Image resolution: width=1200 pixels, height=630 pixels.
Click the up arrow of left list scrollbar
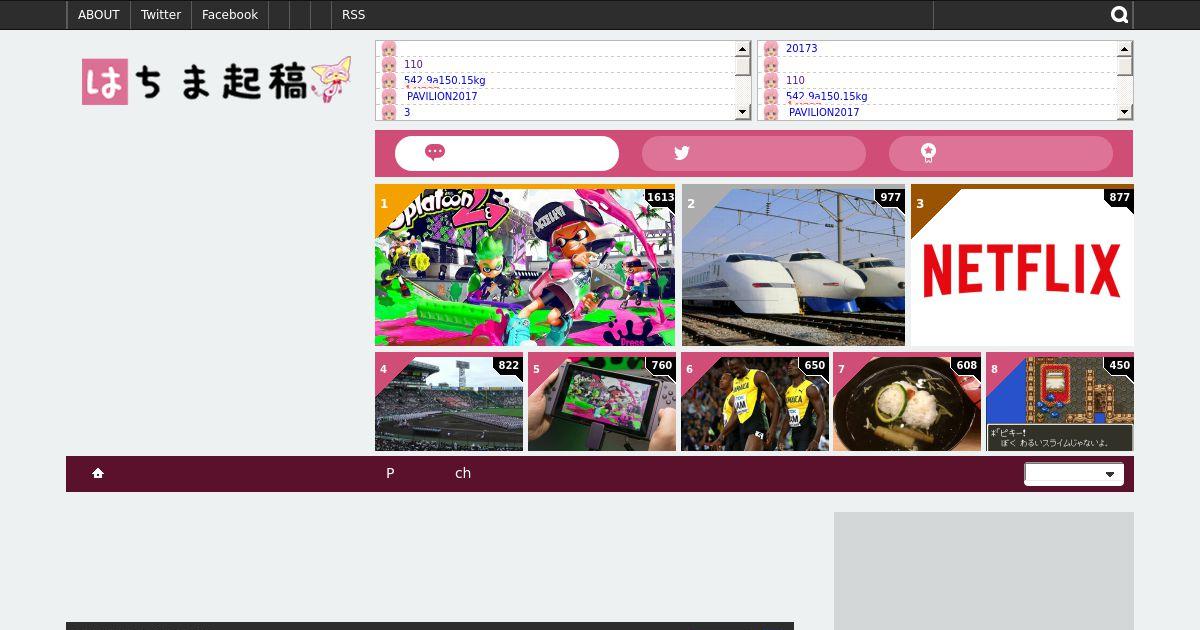pos(743,49)
